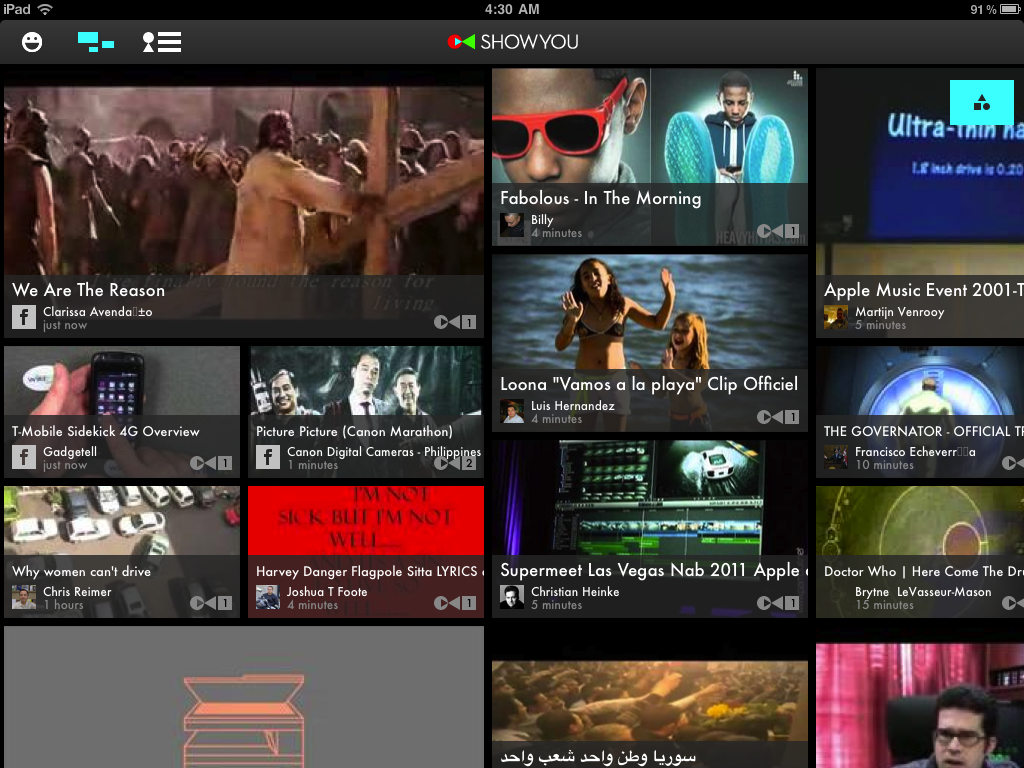Play the T-Mobile Sidekick 4G Overview video

click(x=122, y=412)
